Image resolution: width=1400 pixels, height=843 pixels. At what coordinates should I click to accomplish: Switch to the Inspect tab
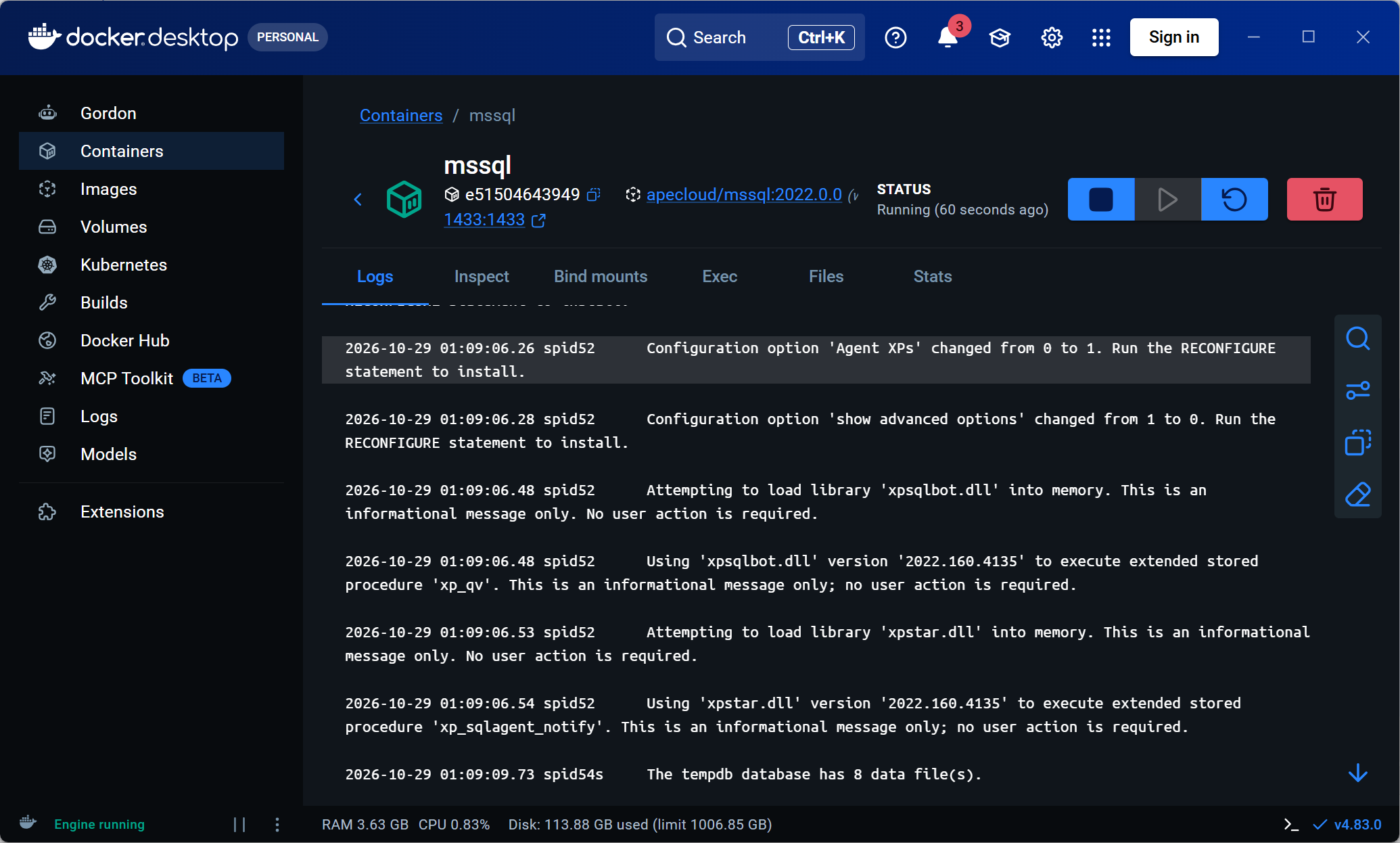[482, 277]
